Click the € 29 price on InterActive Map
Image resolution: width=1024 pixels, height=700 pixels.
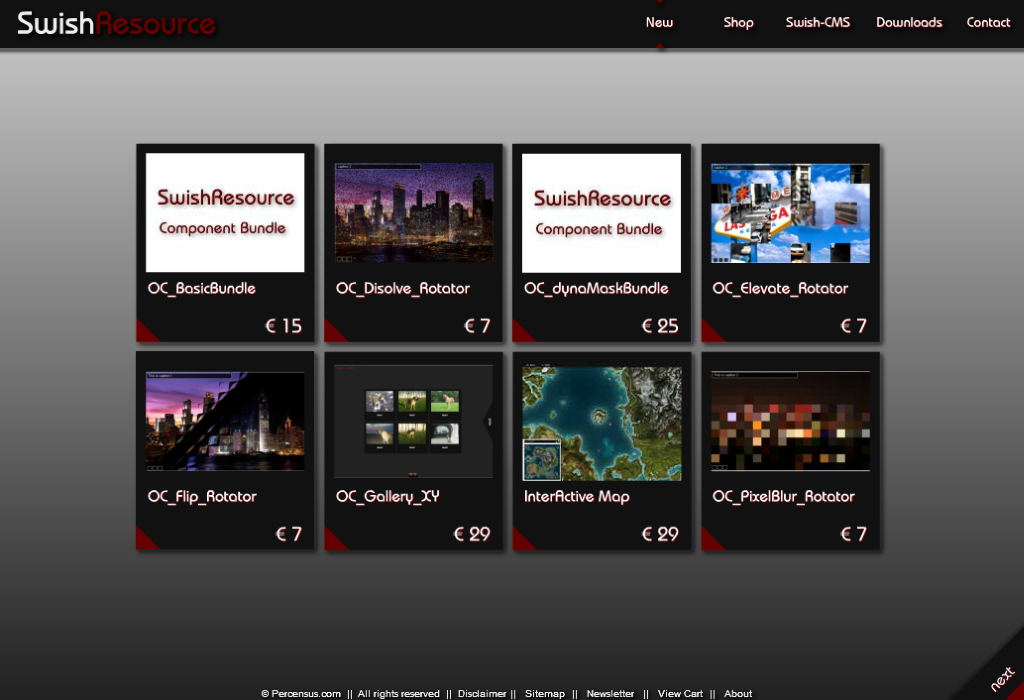click(x=660, y=534)
